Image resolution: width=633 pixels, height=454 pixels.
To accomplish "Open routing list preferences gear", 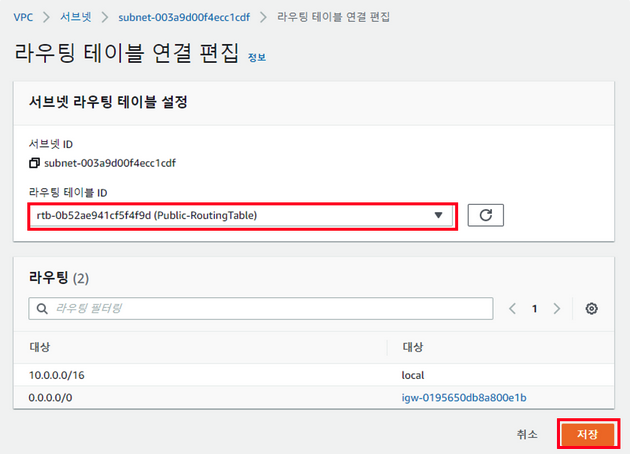I will click(592, 309).
